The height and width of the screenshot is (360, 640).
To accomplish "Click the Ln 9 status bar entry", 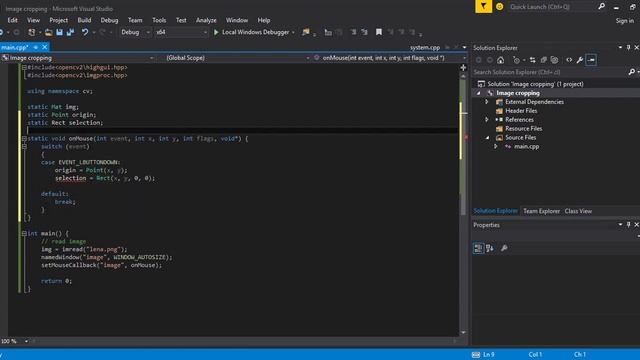I will (489, 355).
